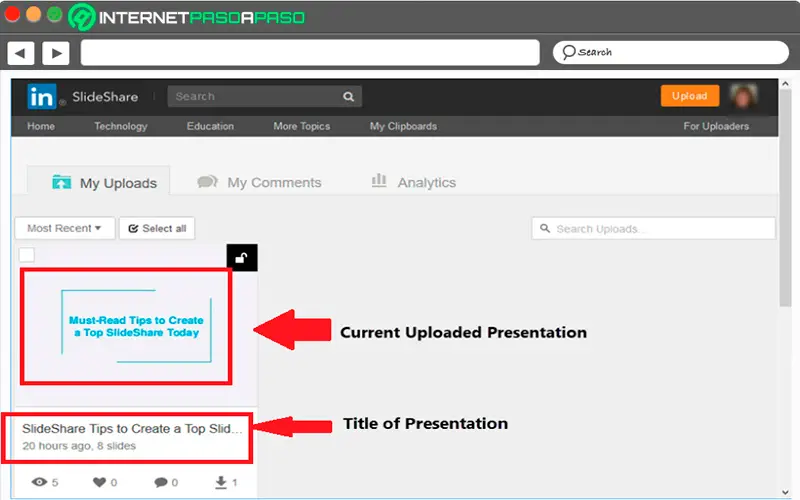Open the More Topics menu
This screenshot has width=800, height=500.
[x=302, y=126]
